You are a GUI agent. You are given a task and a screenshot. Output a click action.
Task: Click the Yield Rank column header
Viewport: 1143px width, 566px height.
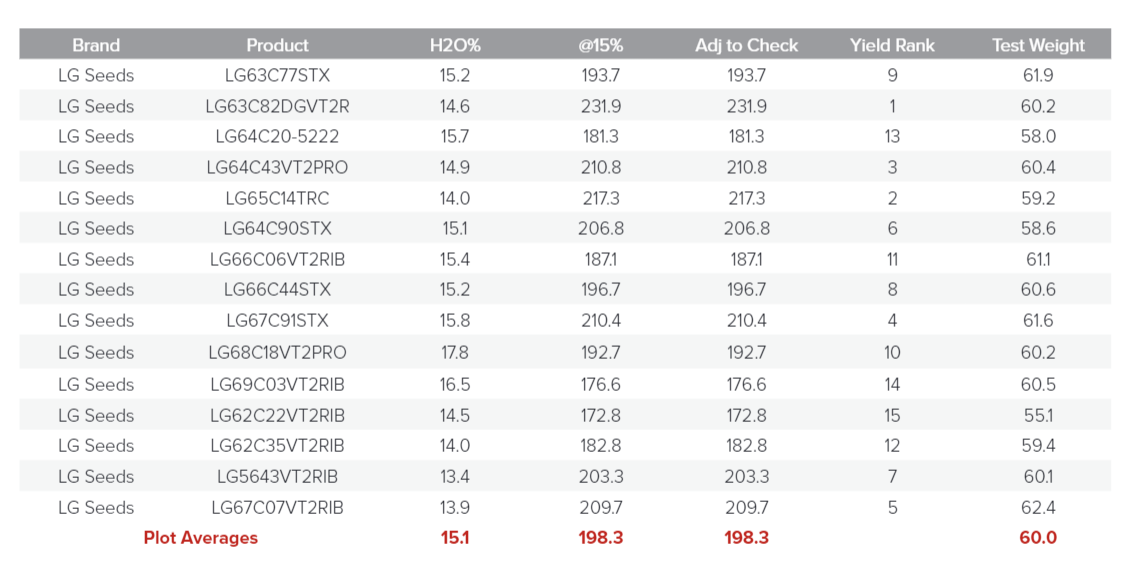point(891,45)
